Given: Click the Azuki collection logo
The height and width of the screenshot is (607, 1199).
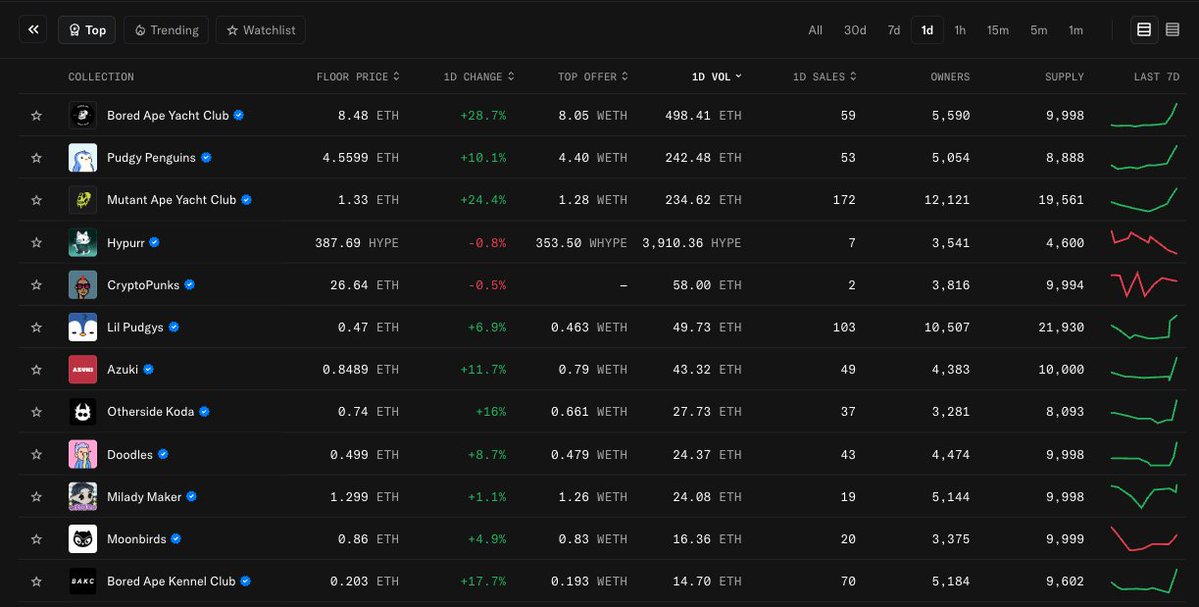Looking at the screenshot, I should pos(82,369).
